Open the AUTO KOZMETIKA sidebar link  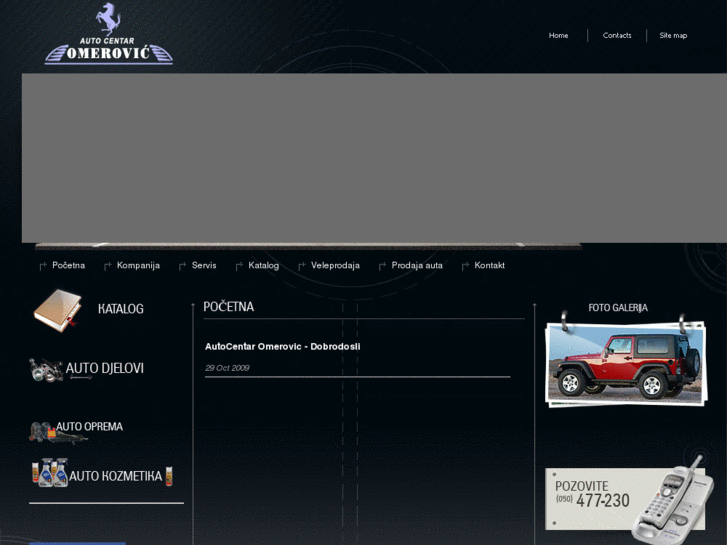click(x=115, y=476)
